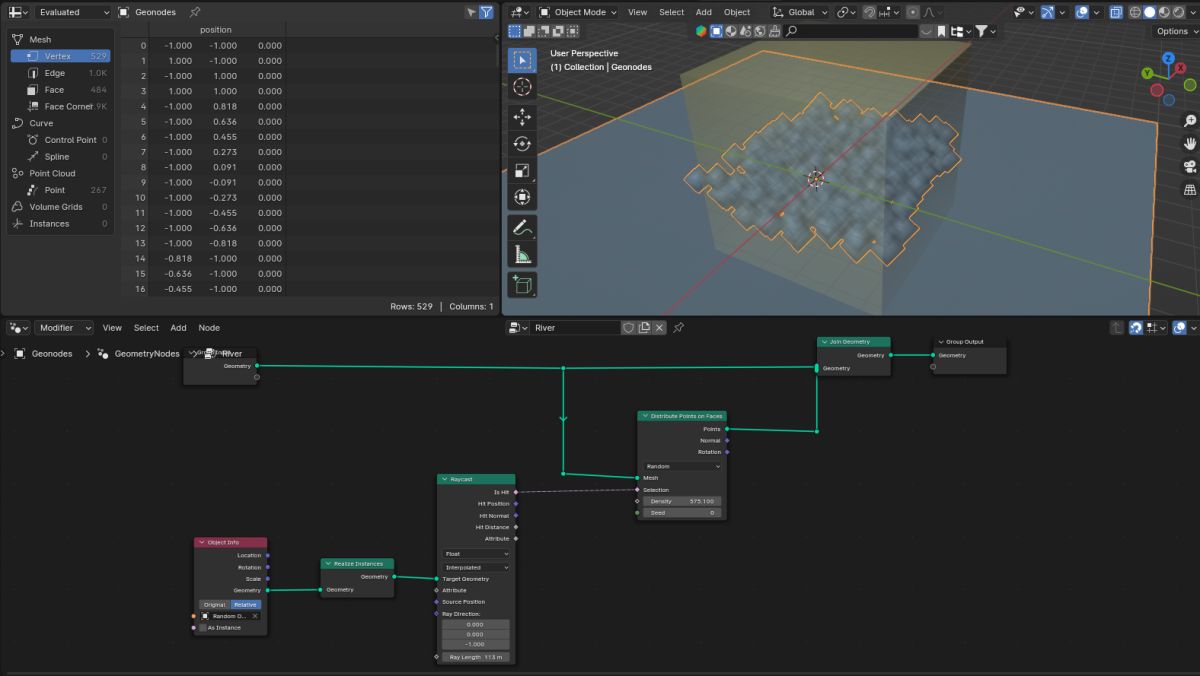Unlink the River node group
The width and height of the screenshot is (1200, 676).
[x=660, y=327]
